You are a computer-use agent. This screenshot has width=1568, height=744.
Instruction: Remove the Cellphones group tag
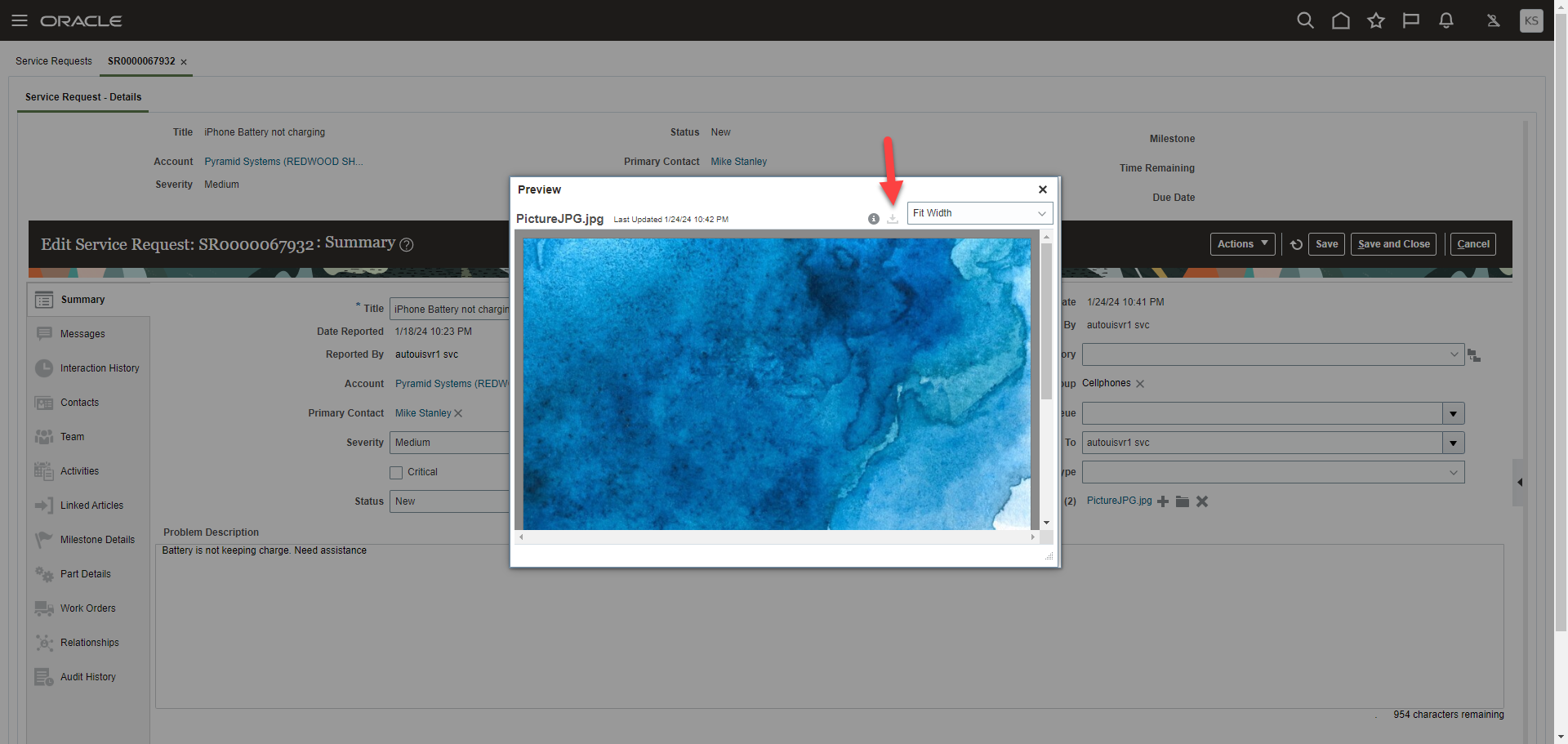[1140, 383]
